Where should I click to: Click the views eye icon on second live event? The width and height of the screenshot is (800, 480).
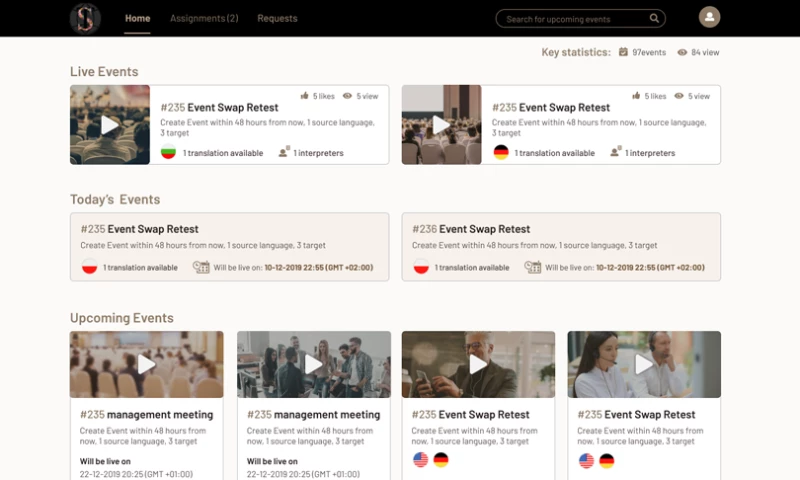[679, 96]
